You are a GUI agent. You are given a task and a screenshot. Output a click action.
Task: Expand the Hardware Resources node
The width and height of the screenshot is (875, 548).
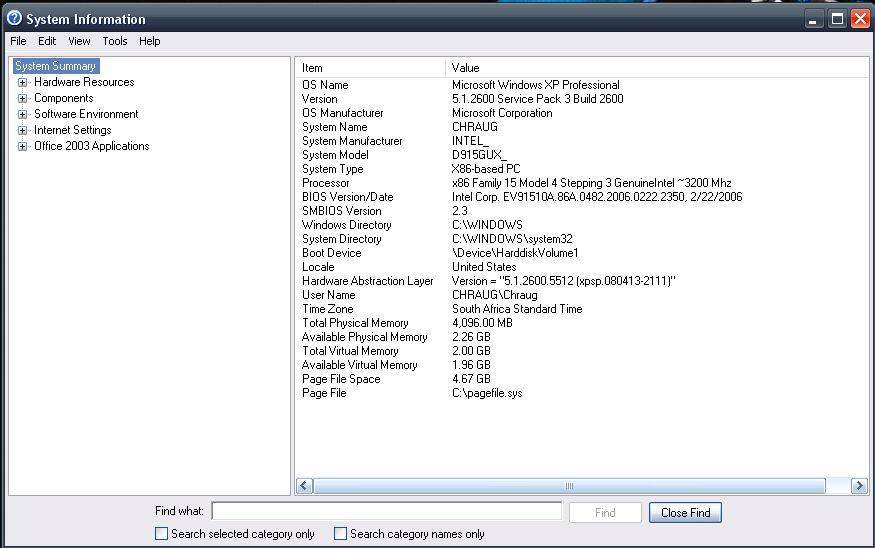tap(22, 82)
